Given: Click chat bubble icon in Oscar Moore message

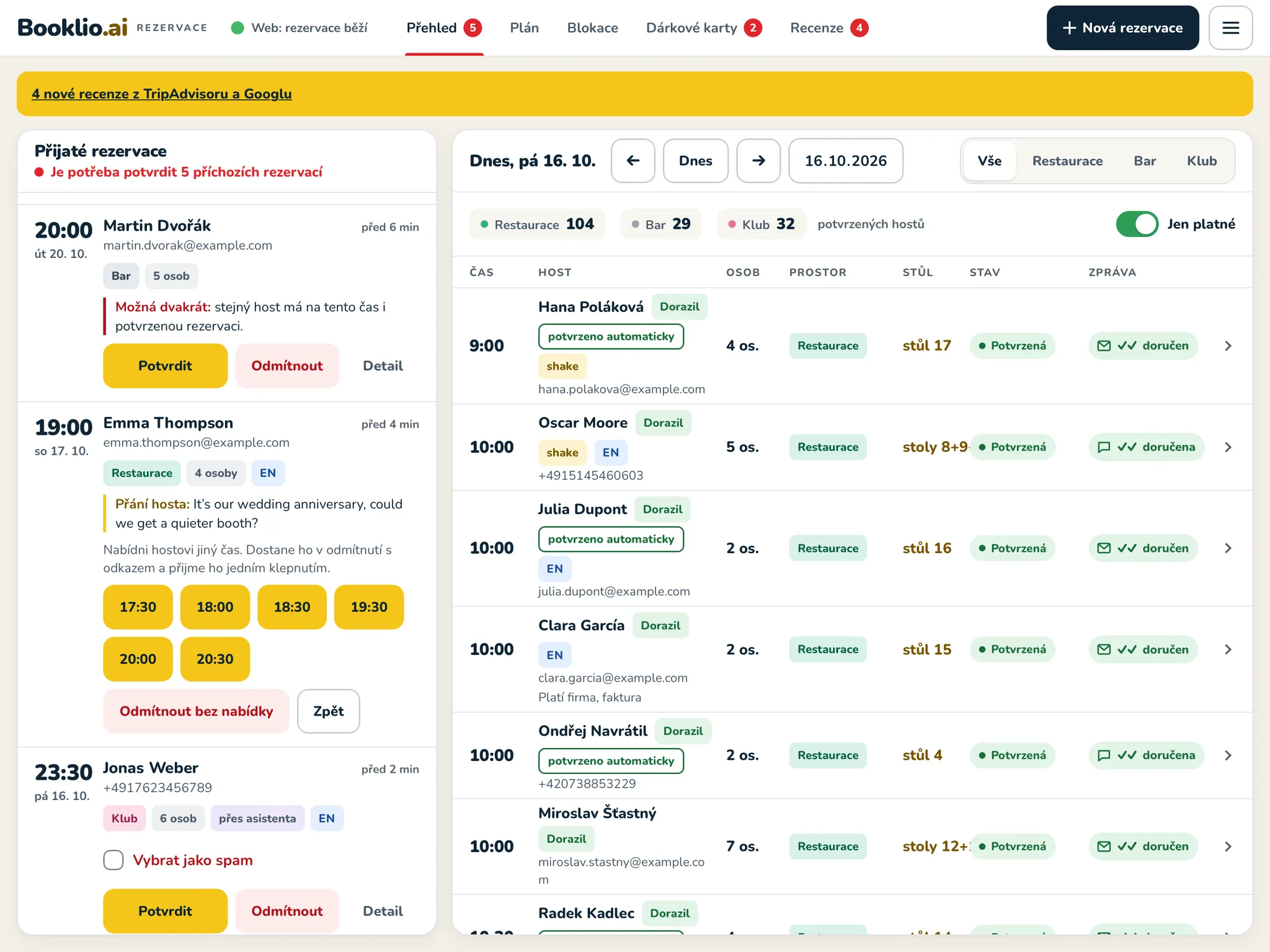Looking at the screenshot, I should click(x=1104, y=447).
